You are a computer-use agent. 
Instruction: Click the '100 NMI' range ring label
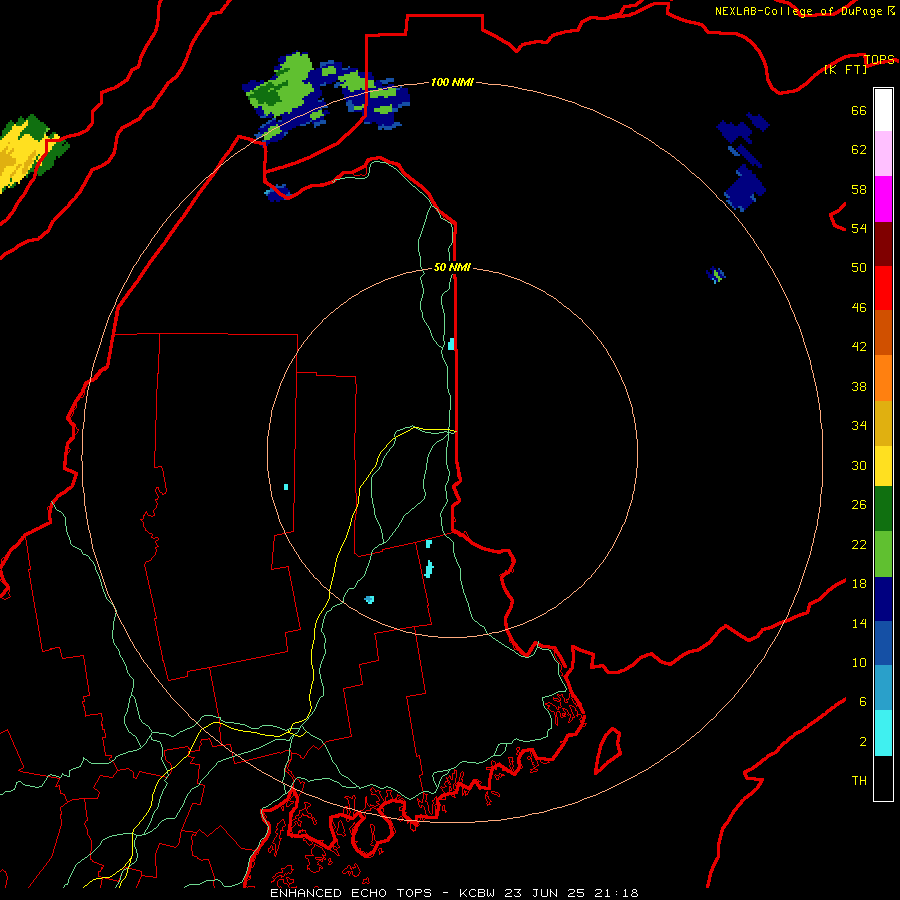(x=452, y=82)
